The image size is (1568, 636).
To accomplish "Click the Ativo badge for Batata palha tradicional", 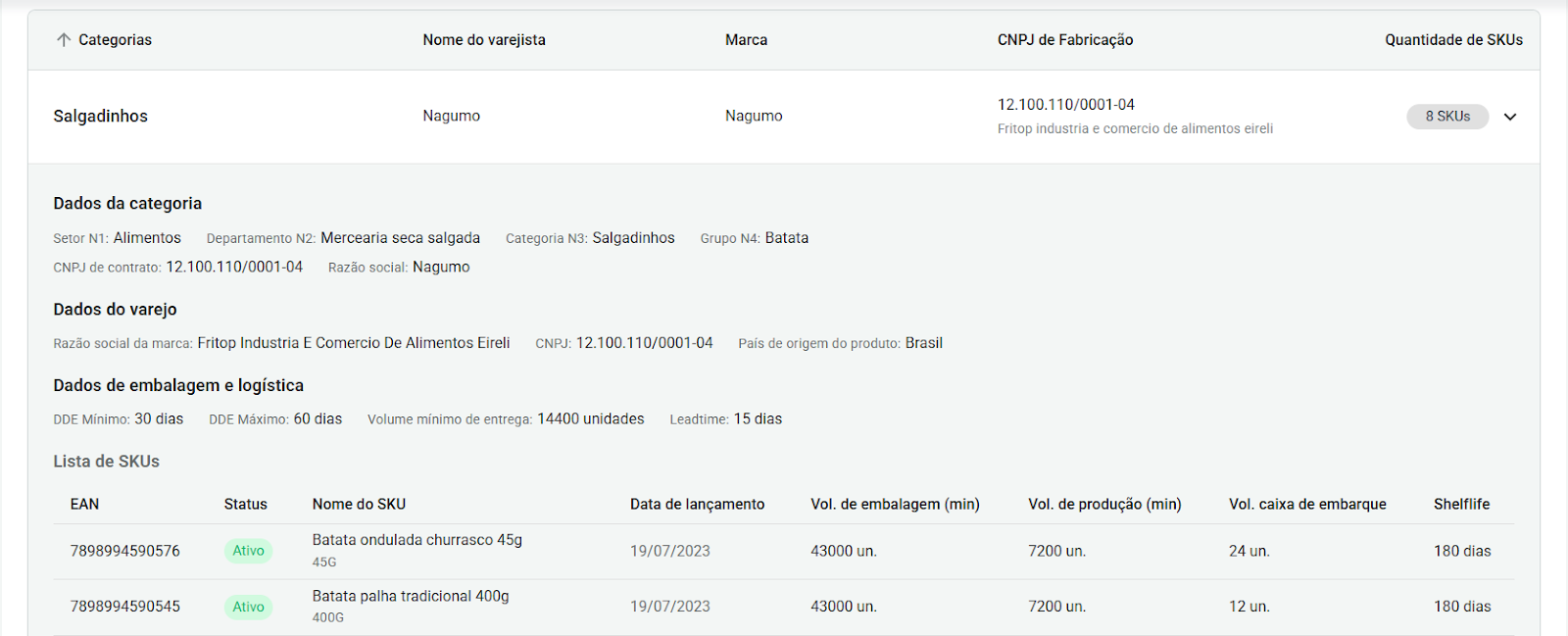I will point(248,607).
